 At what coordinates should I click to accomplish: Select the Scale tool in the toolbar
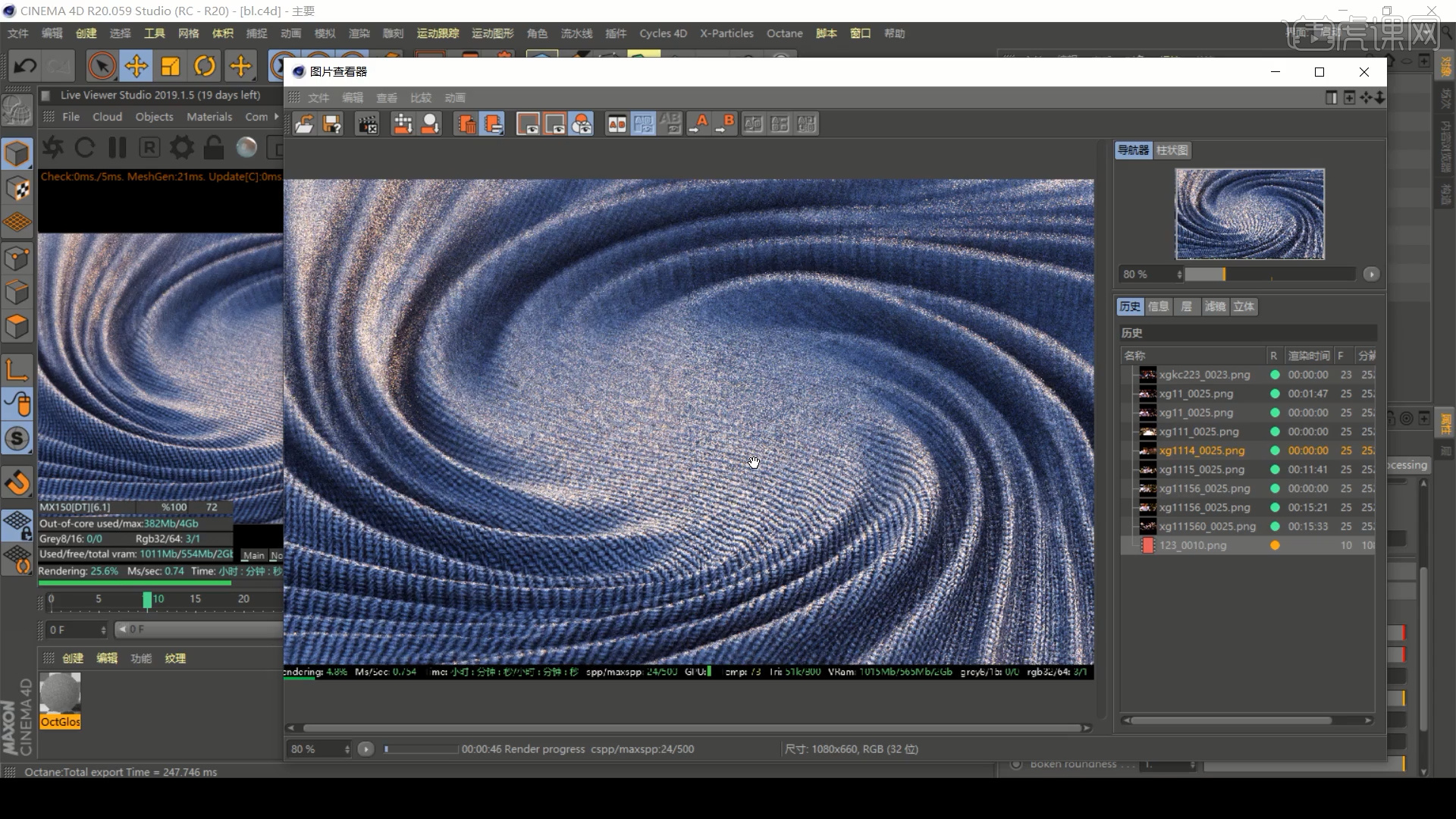[x=171, y=66]
